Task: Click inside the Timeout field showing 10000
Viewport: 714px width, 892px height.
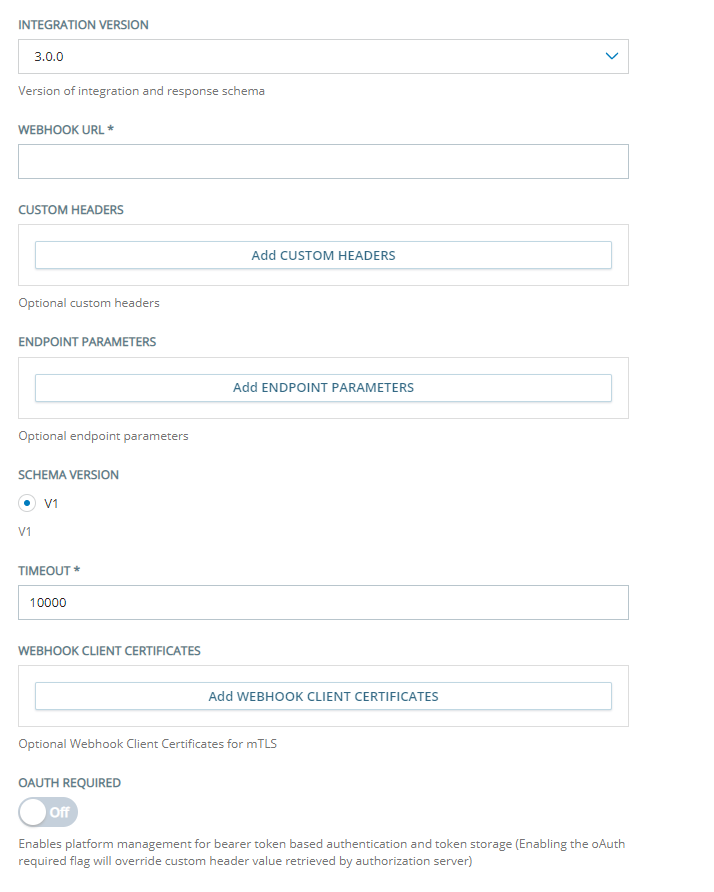Action: (322, 602)
